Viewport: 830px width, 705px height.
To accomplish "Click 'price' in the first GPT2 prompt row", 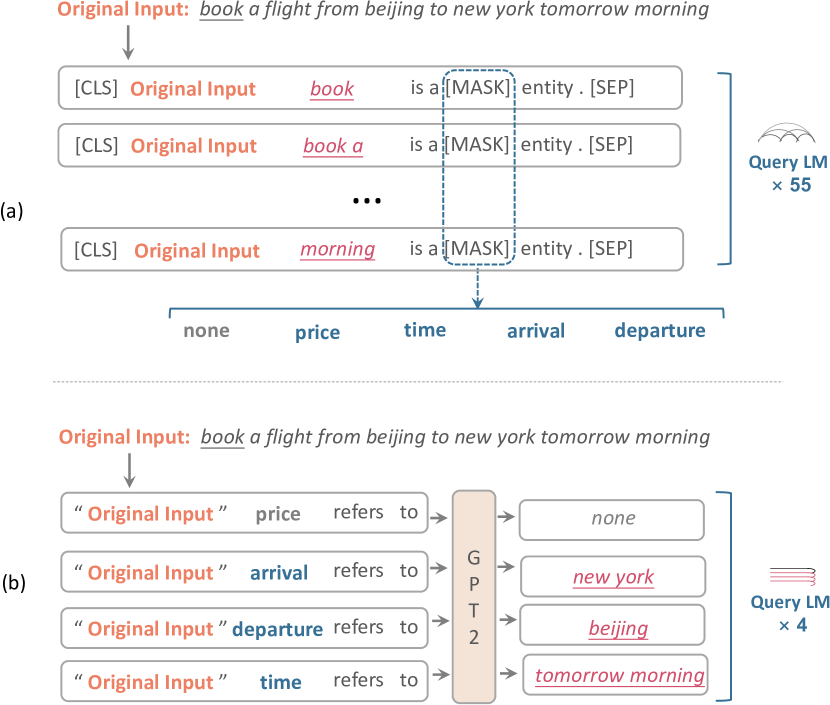I will [278, 514].
